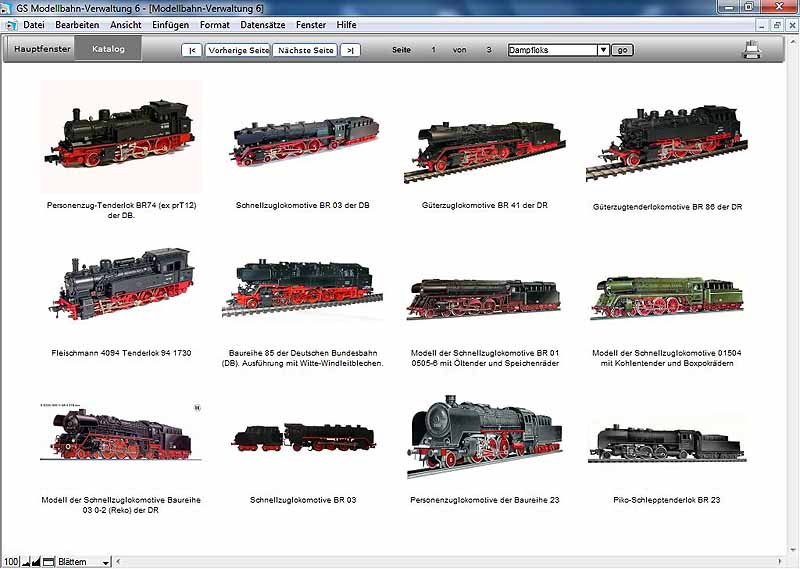
Task: Restore the inner document window
Action: point(777,25)
